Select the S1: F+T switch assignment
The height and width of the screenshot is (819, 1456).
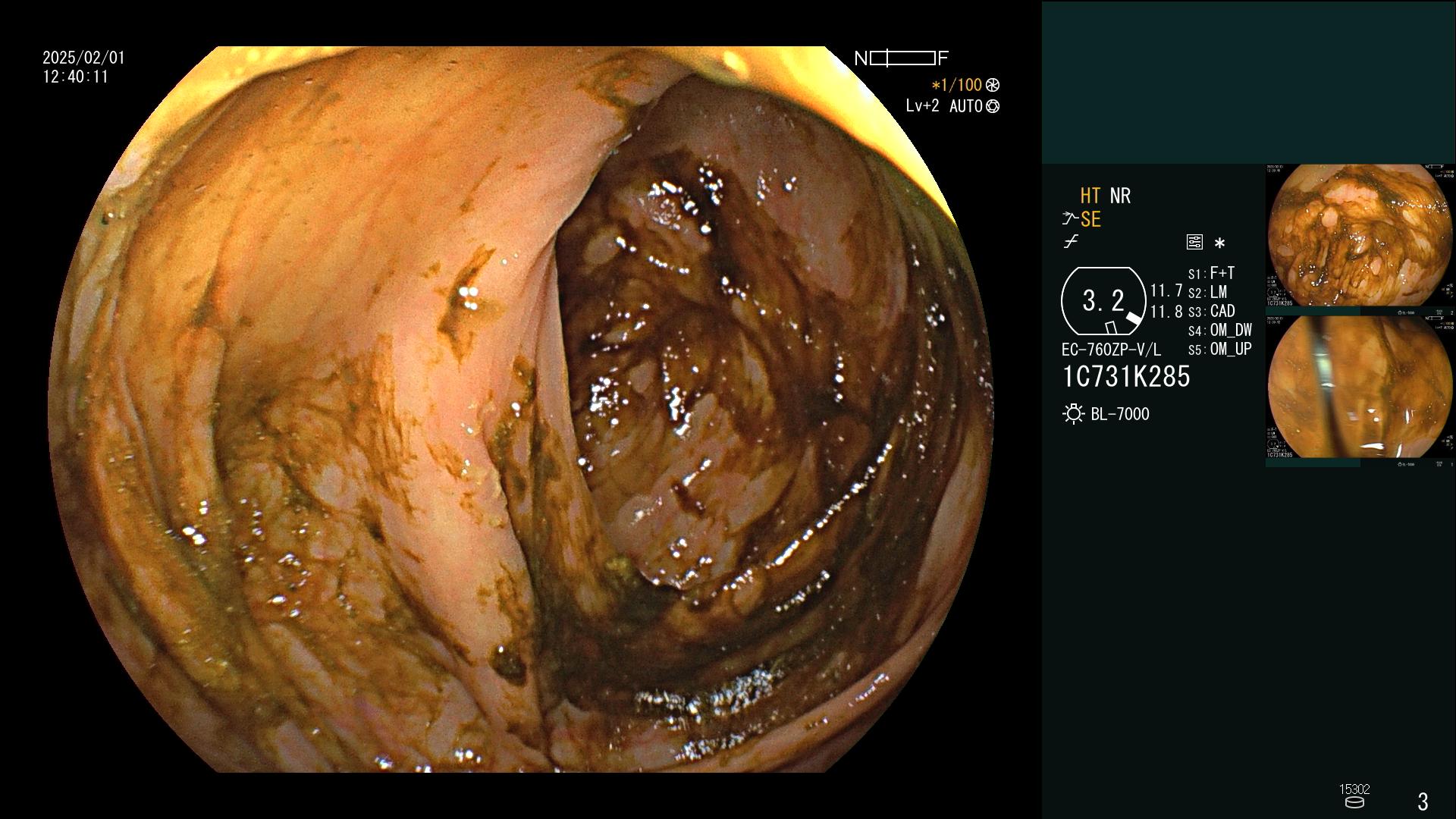(1212, 273)
